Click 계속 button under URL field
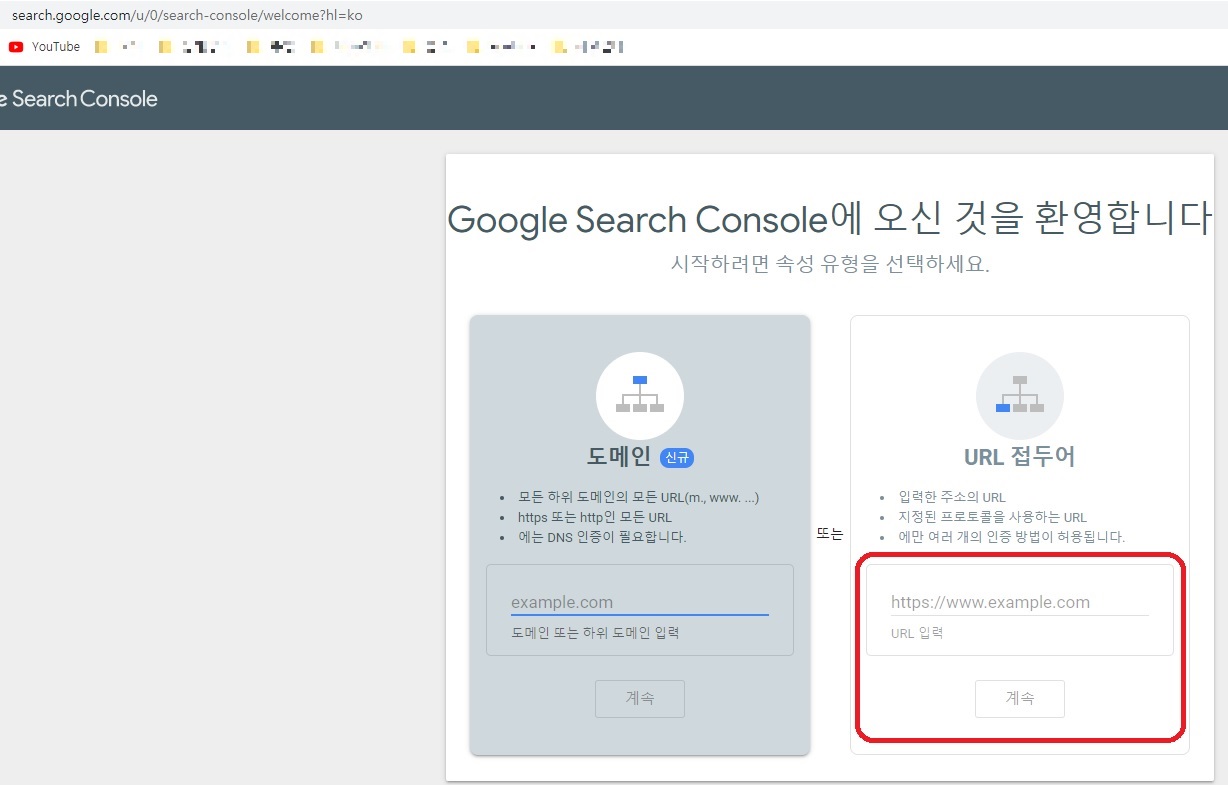Image resolution: width=1228 pixels, height=785 pixels. pyautogui.click(x=1020, y=698)
